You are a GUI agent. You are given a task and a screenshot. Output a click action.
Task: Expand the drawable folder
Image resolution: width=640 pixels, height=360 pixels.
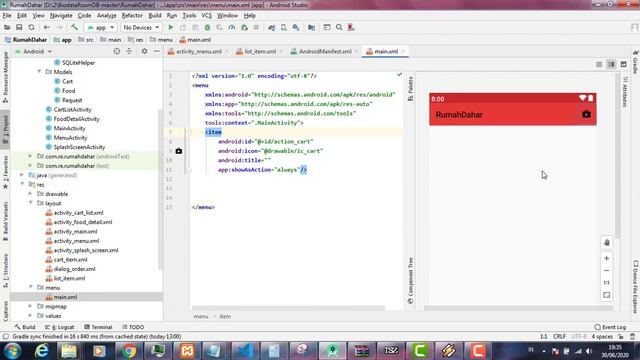click(30, 193)
